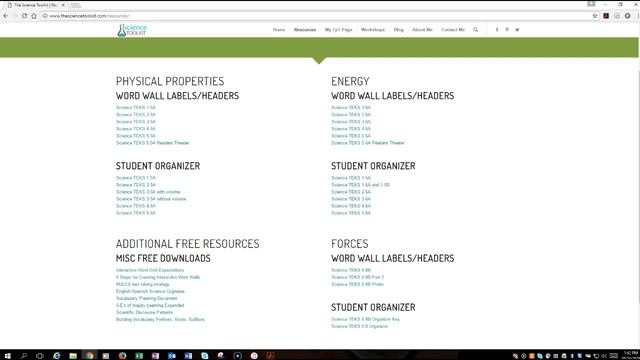This screenshot has height=360, width=640.
Task: Open 5-E's of Inquiry Learning Expanded
Action: tap(150, 305)
